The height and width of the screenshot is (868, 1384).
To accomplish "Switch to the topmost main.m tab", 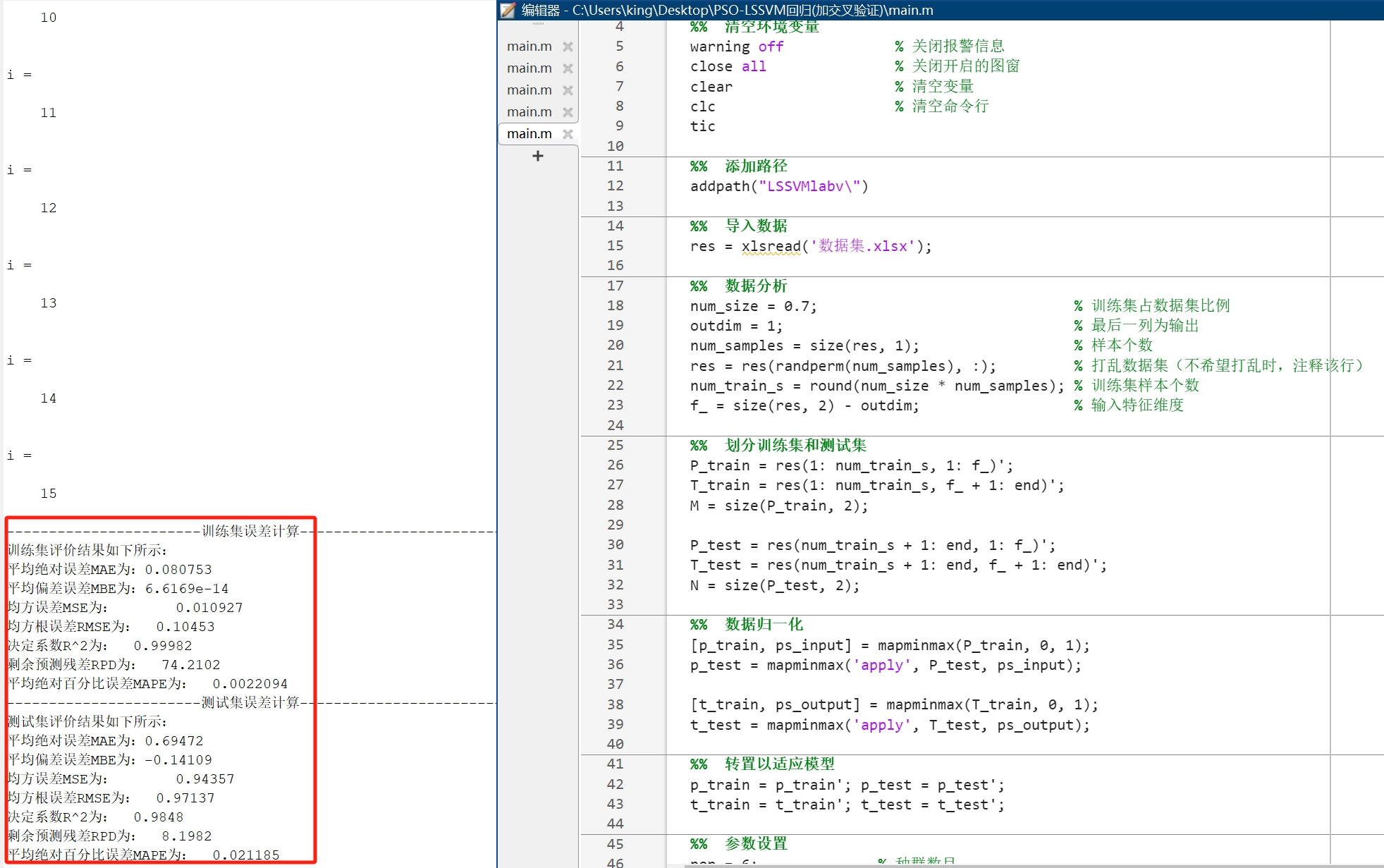I will [x=529, y=47].
